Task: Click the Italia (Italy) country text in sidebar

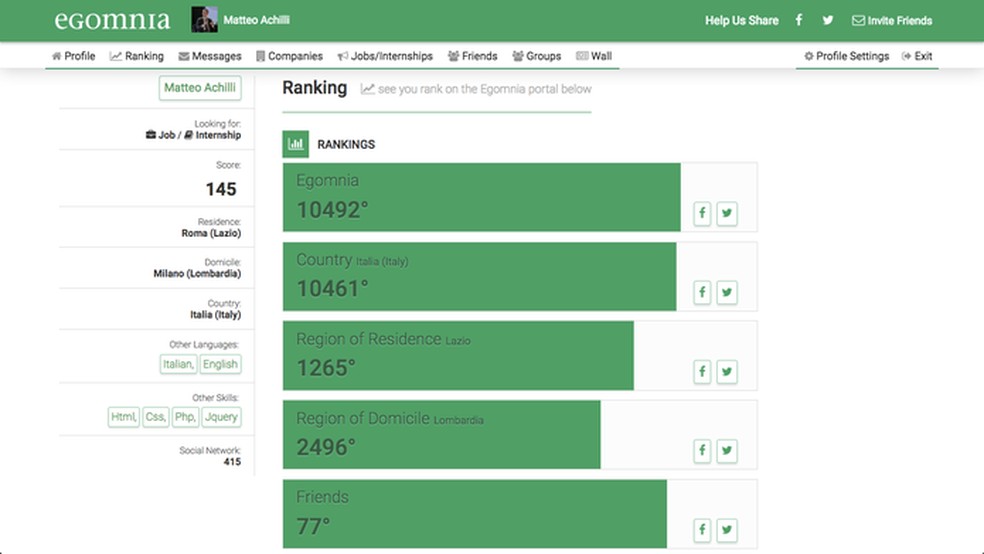Action: 215,314
